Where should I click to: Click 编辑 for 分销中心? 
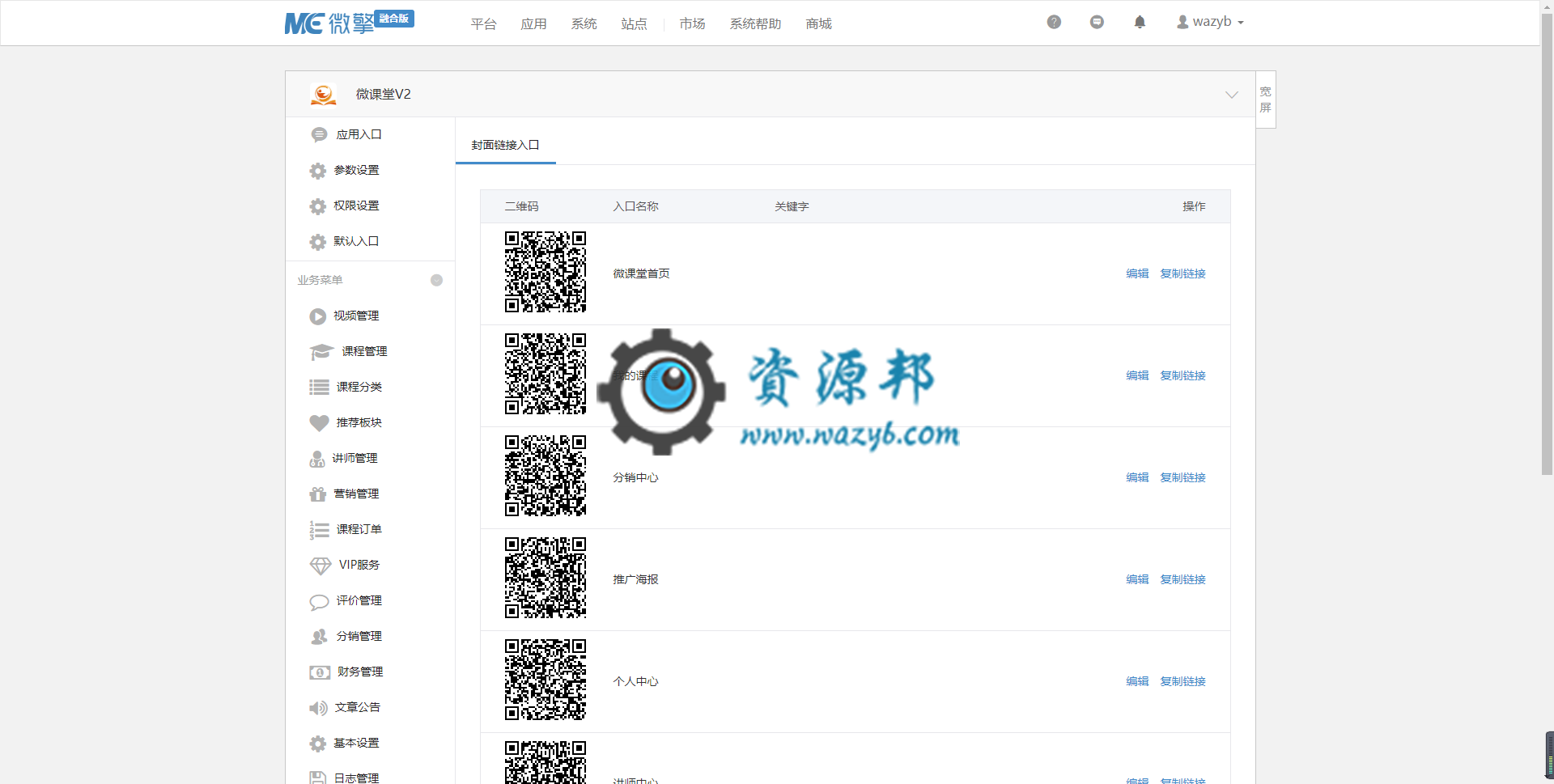pos(1137,477)
